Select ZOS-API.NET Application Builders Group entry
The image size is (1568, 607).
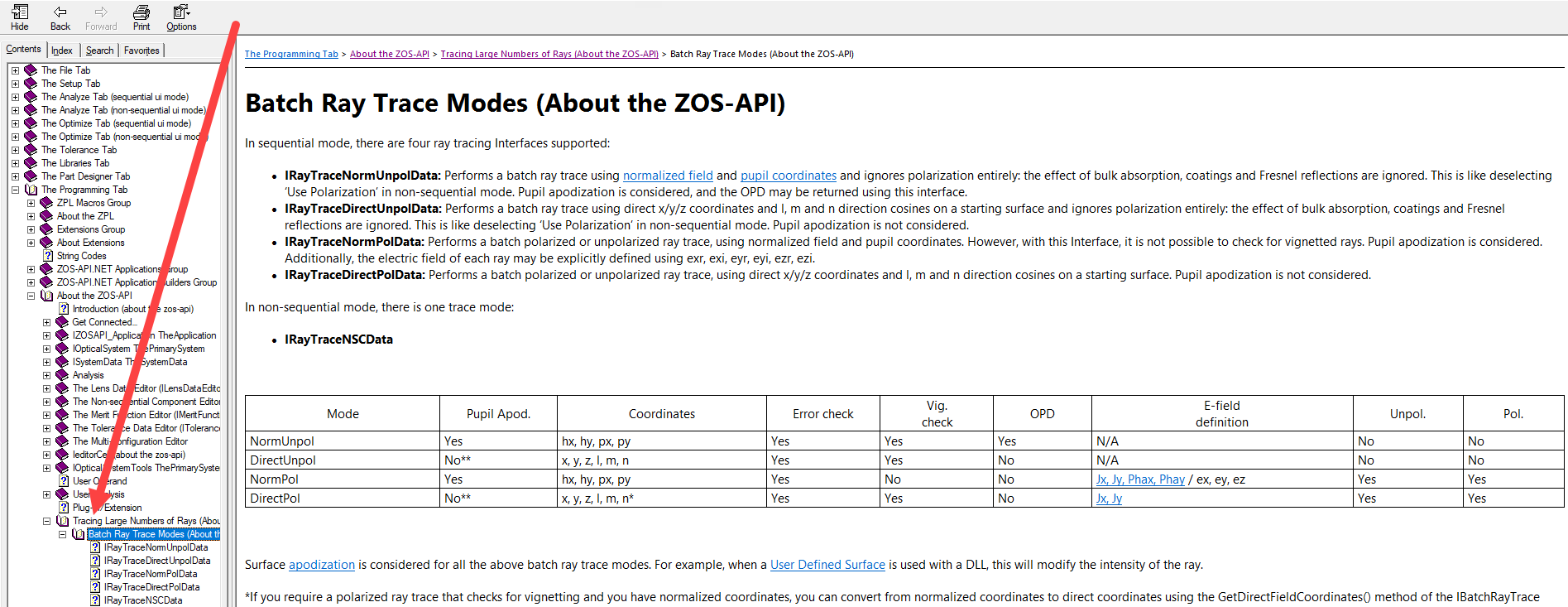(x=137, y=282)
